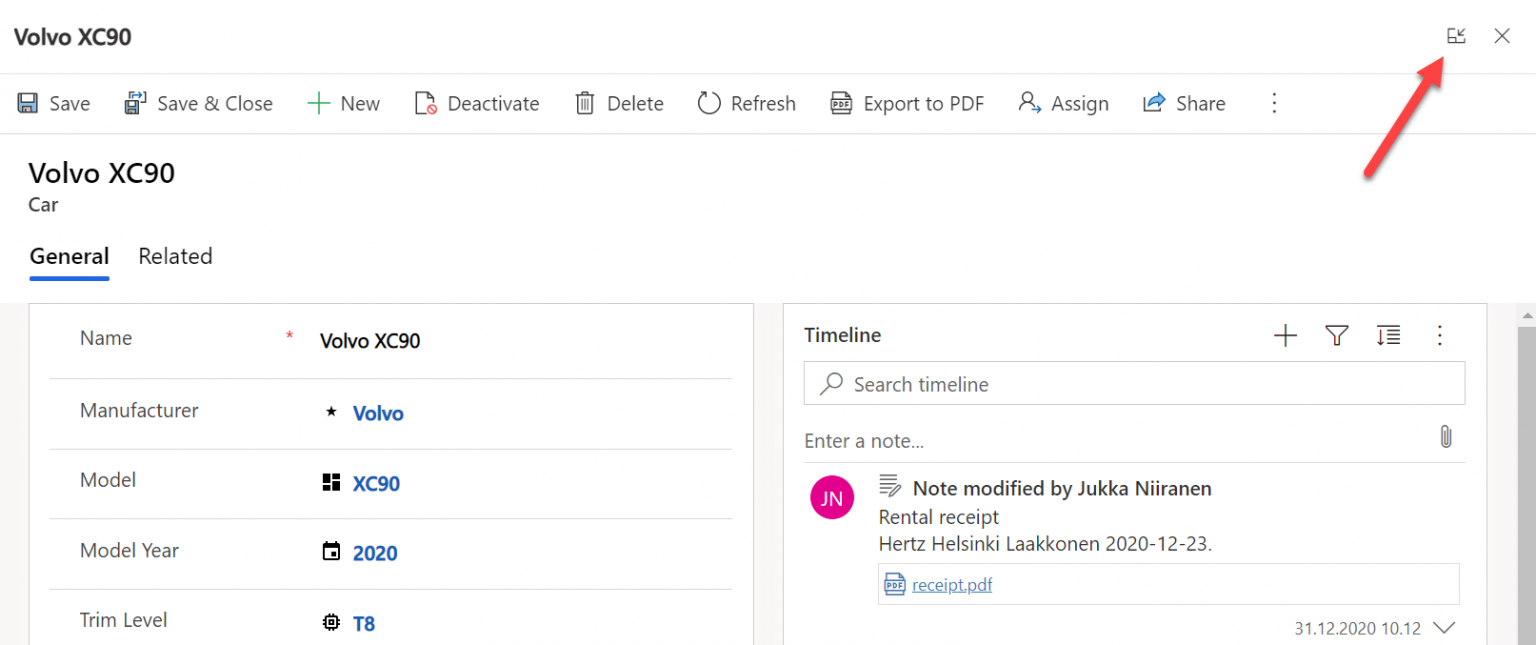Screen dimensions: 1536x645
Task: Click the 'Car' entity subtitle
Action: [43, 205]
